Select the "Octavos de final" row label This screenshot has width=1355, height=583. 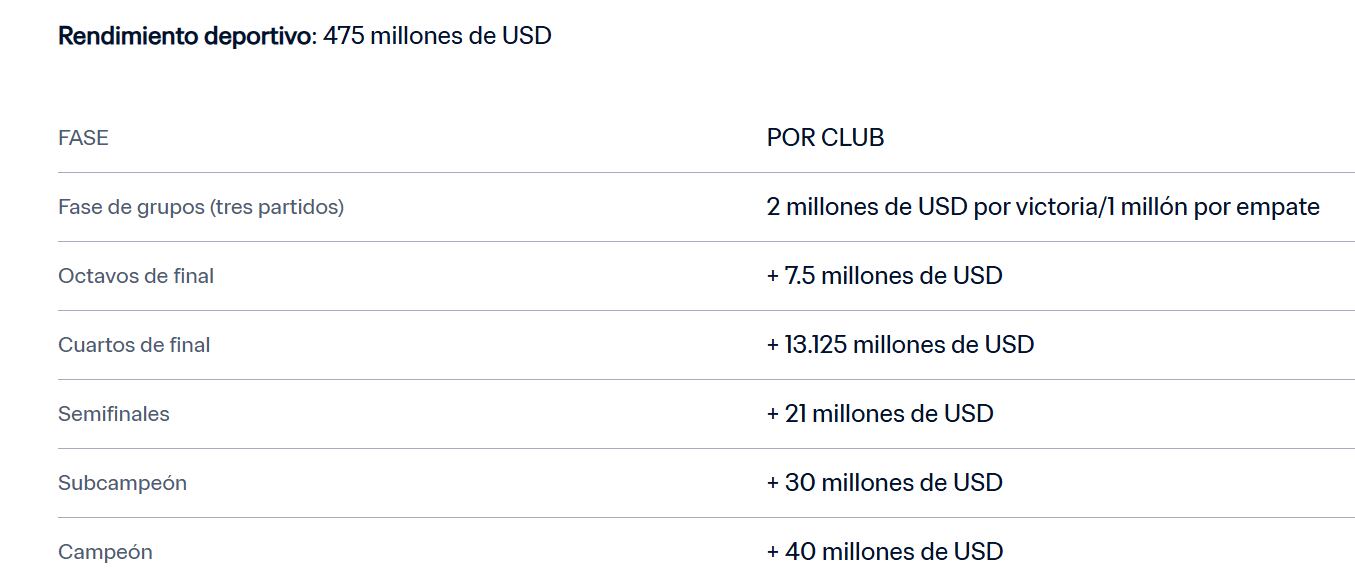136,276
